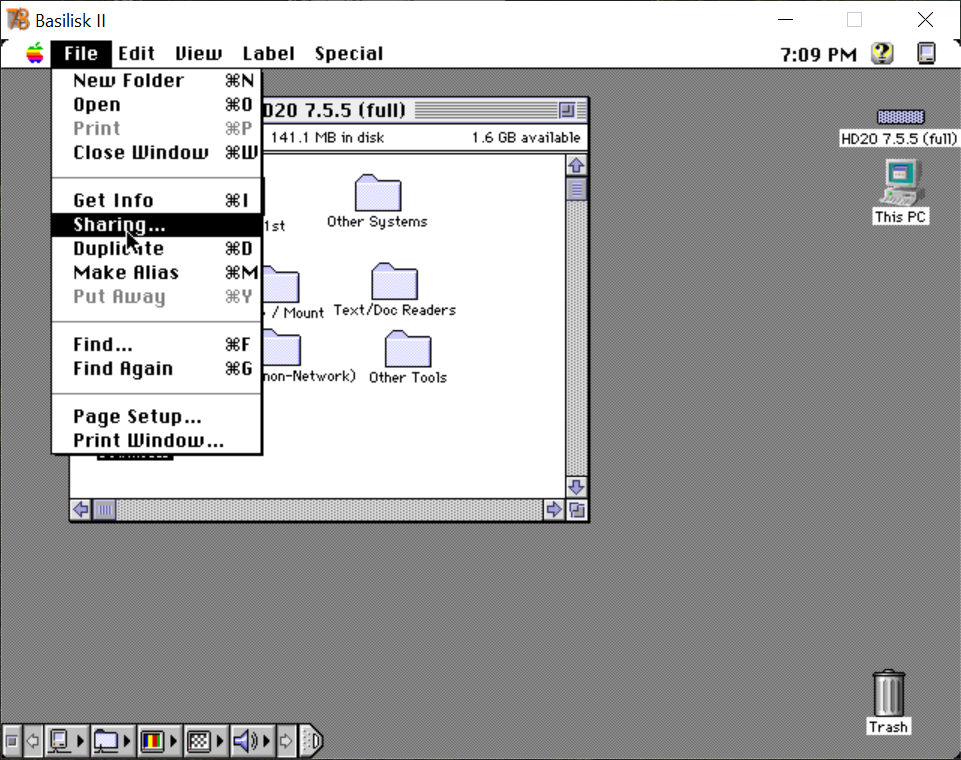Select the HD20 7.5.5 (full) disk icon

900,116
